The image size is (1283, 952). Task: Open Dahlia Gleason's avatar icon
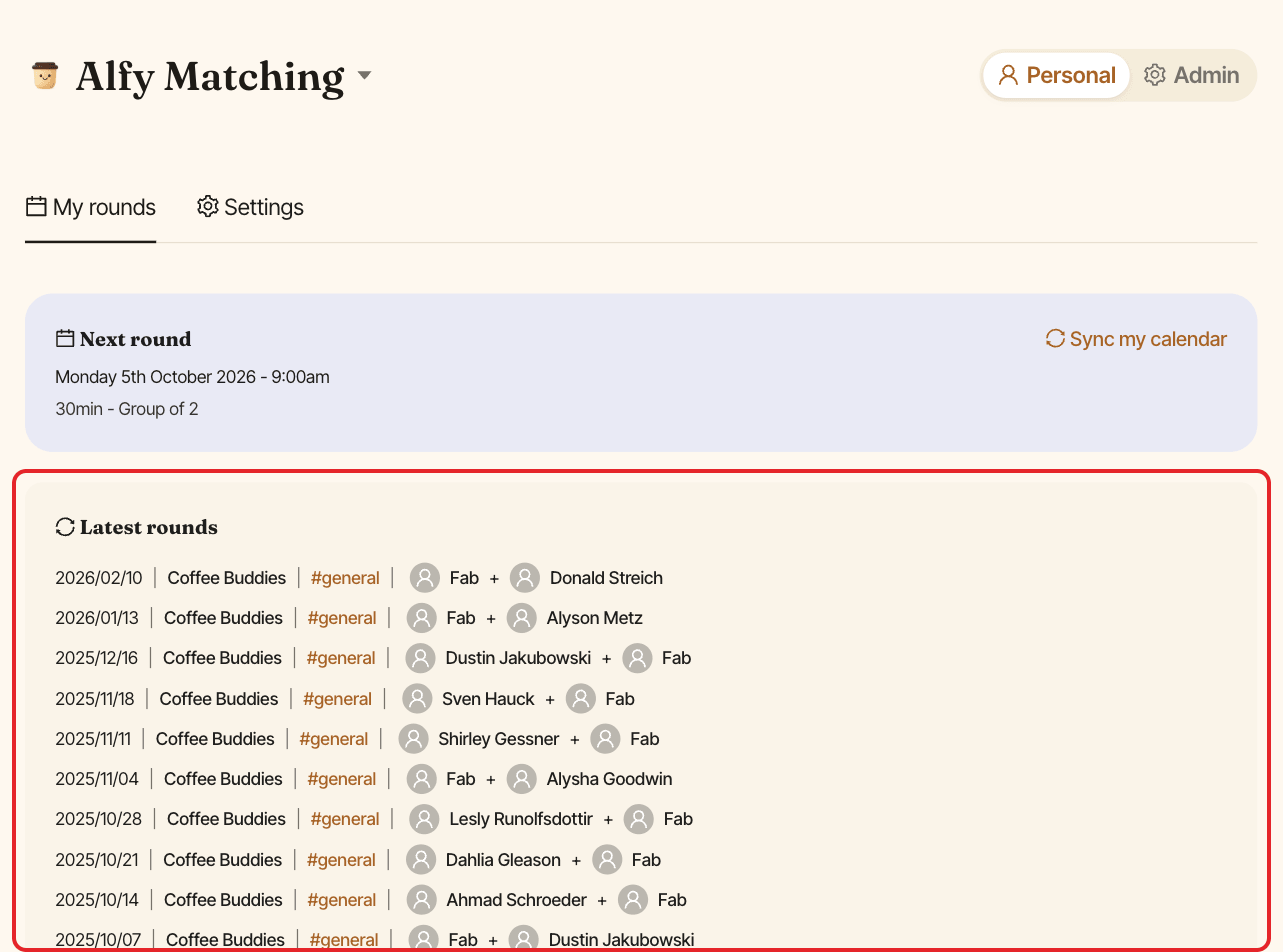(421, 860)
